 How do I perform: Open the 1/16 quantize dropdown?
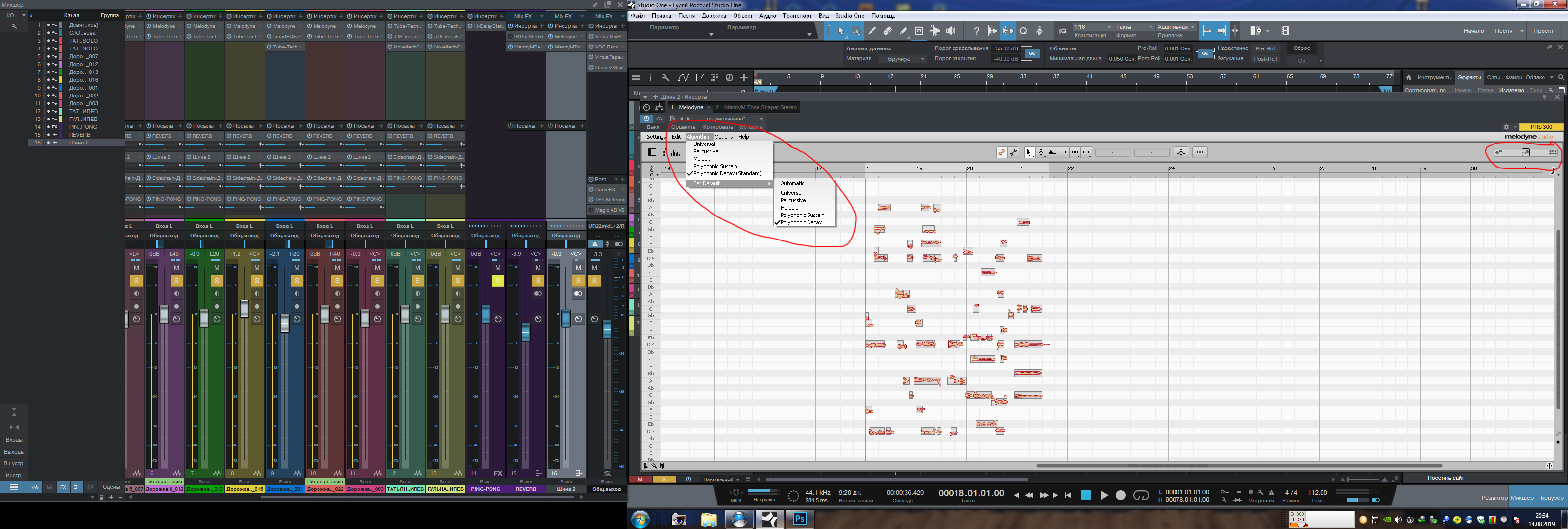tap(1092, 27)
